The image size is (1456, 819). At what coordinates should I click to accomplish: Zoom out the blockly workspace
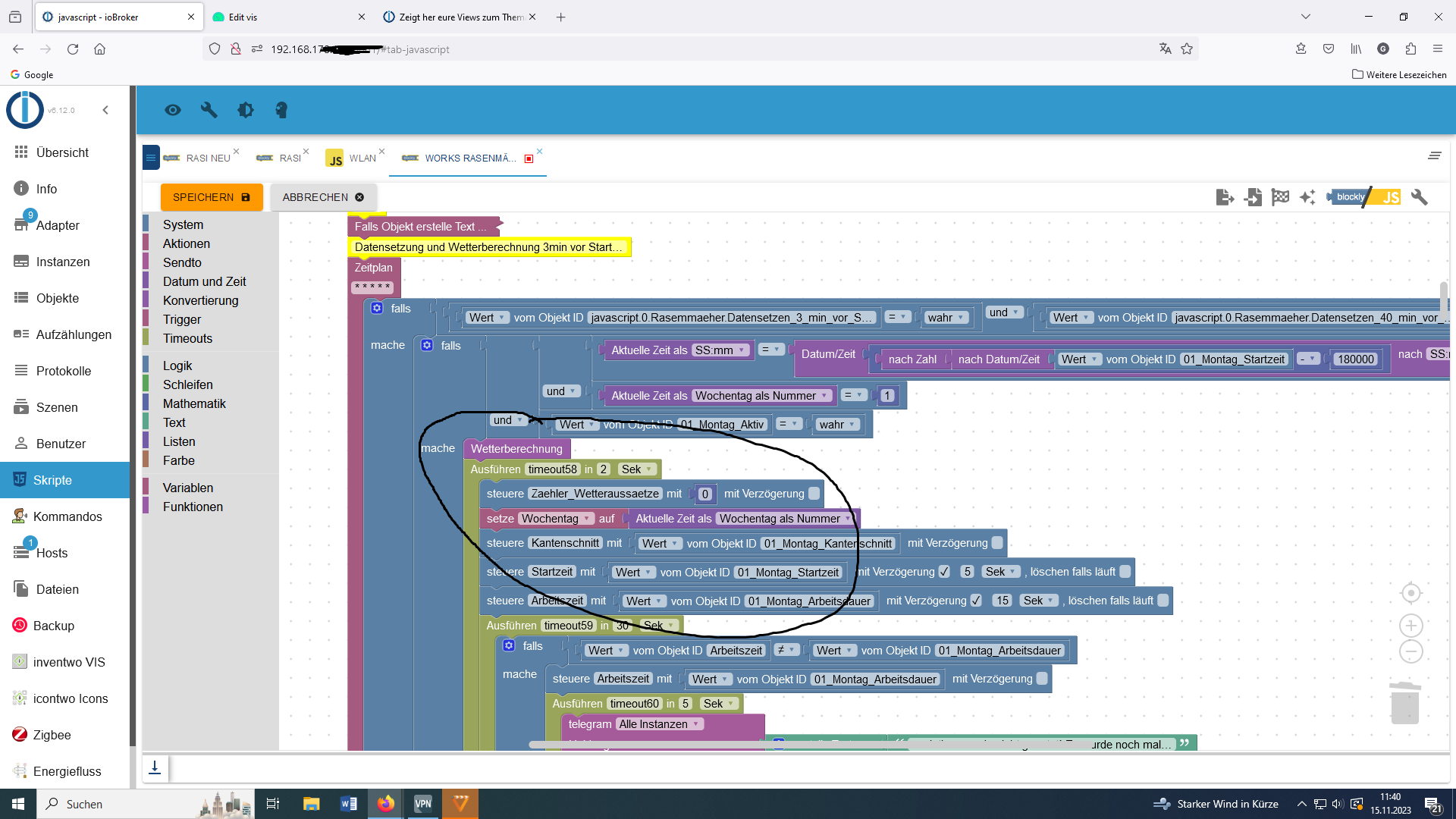(x=1410, y=651)
